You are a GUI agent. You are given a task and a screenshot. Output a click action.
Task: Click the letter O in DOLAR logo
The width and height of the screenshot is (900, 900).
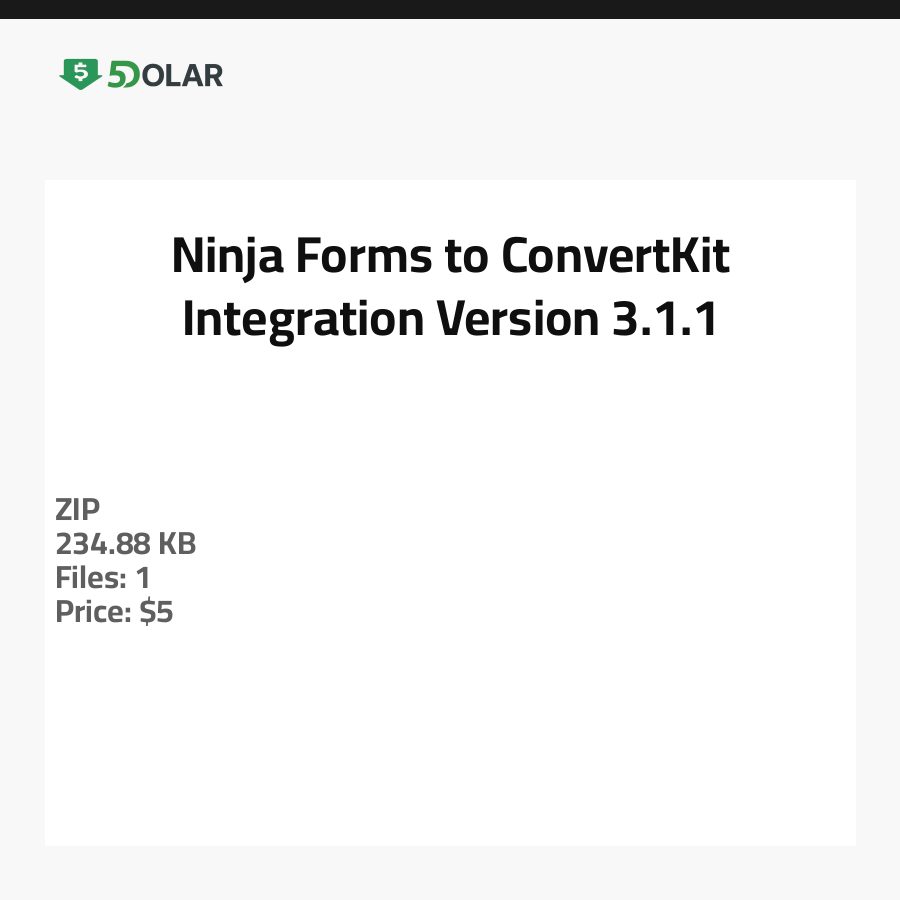pos(153,75)
